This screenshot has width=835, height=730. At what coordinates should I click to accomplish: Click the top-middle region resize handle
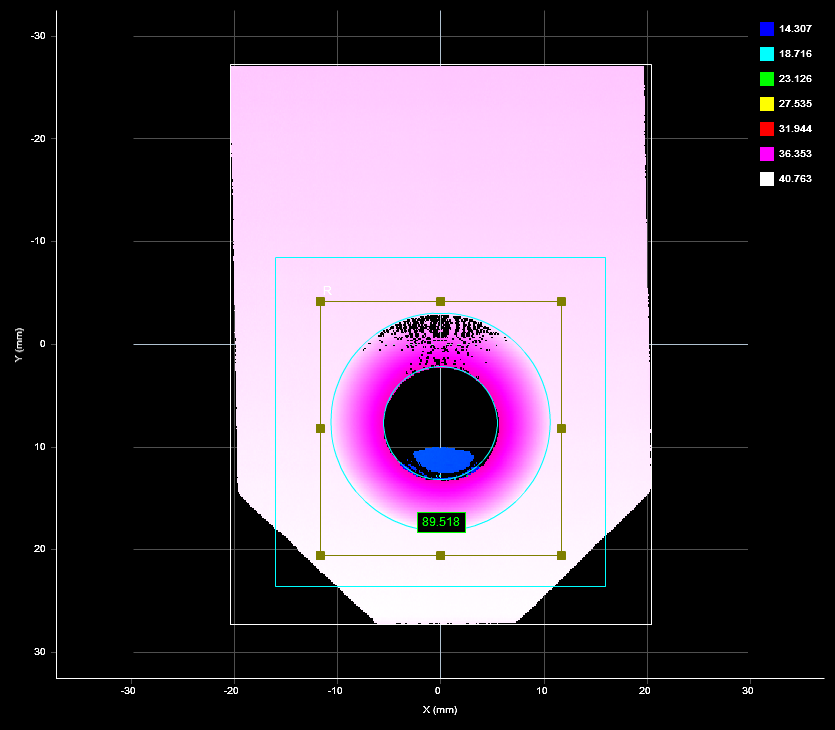click(x=440, y=302)
